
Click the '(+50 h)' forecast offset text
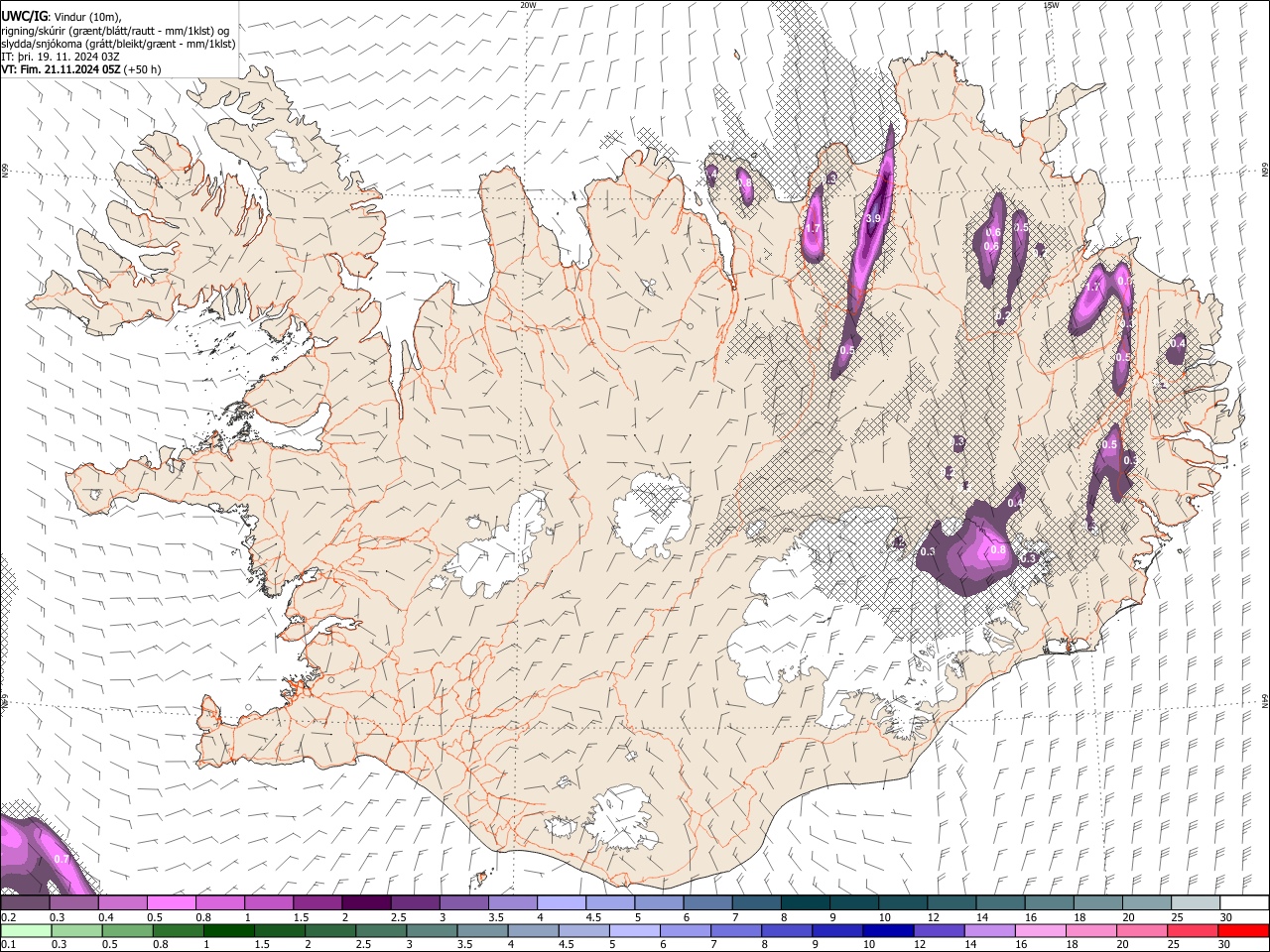coord(143,69)
